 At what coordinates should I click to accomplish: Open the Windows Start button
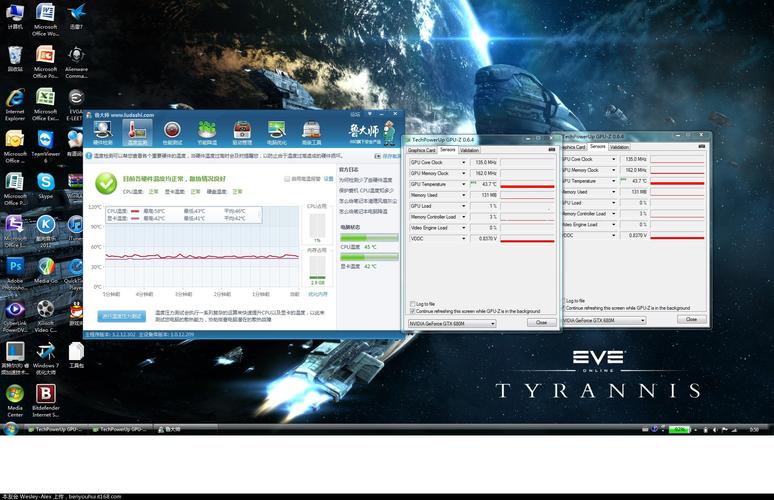10,429
